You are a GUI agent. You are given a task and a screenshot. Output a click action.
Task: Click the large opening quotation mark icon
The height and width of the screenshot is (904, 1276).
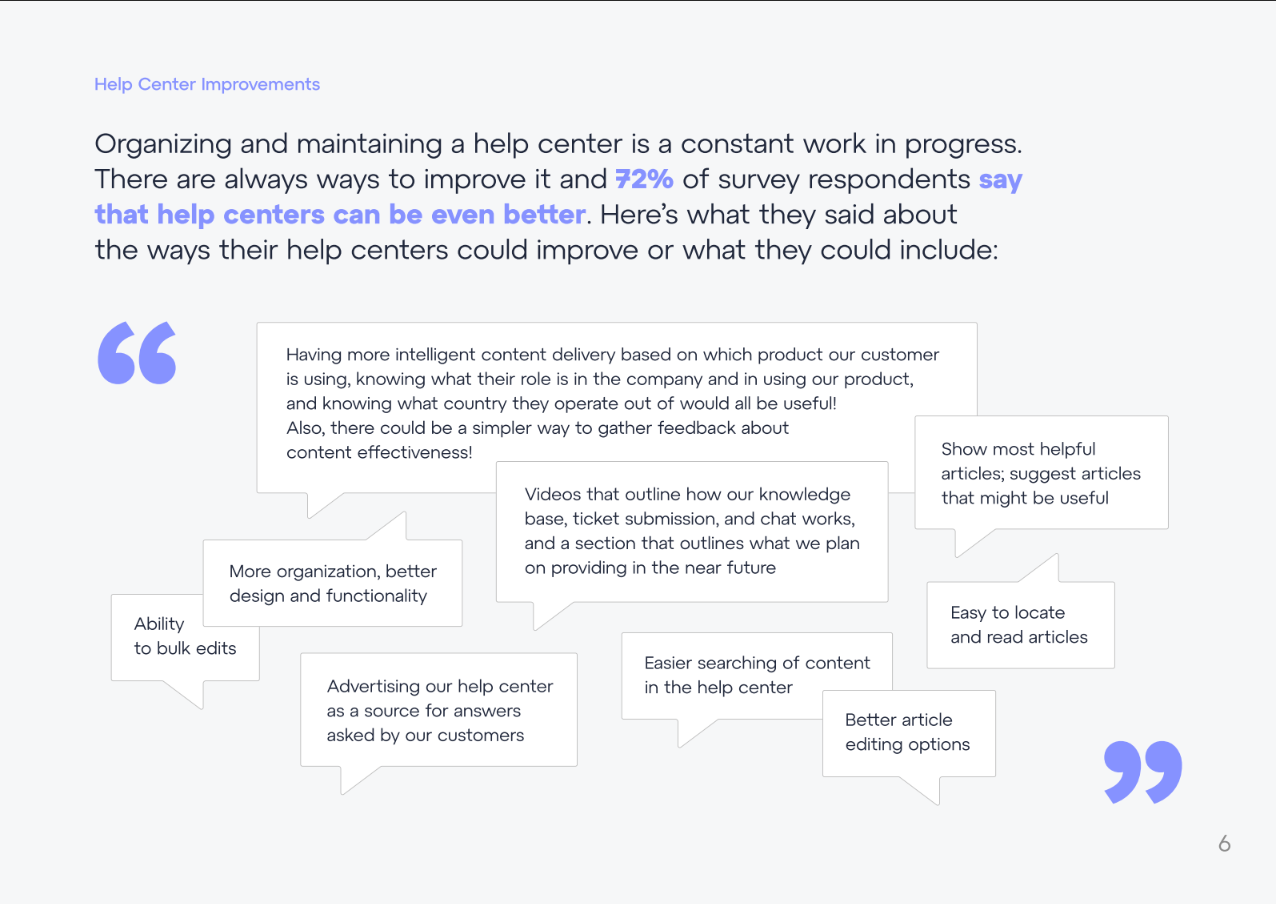point(137,353)
